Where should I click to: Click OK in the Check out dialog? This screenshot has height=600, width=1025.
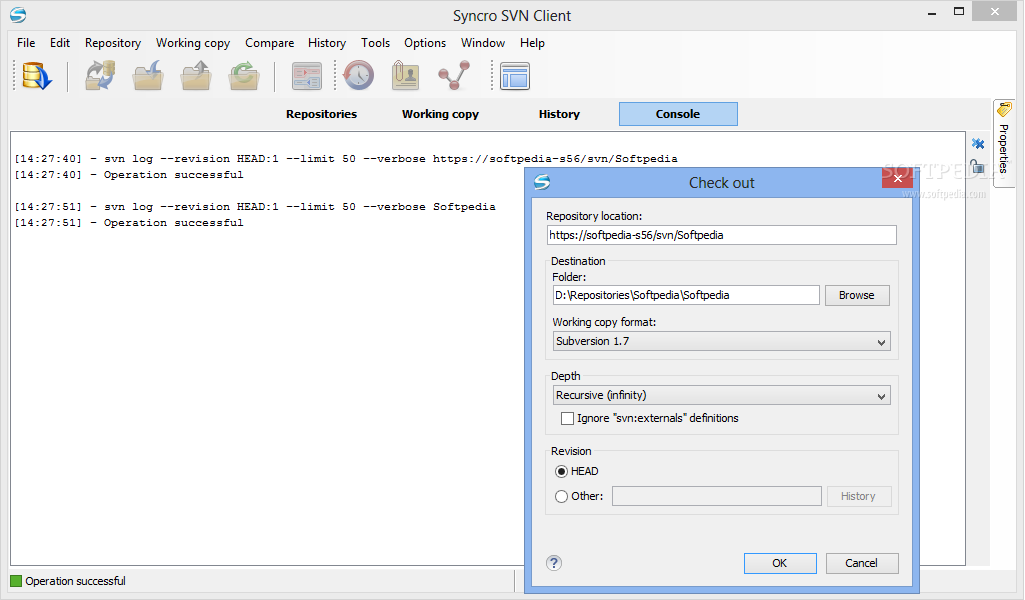pyautogui.click(x=780, y=563)
